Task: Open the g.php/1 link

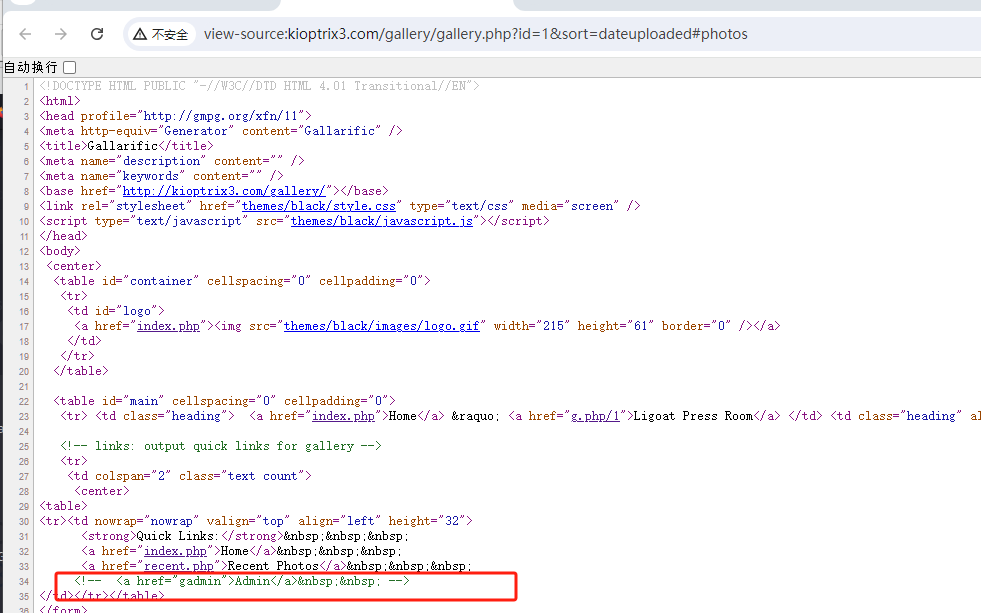Action: (595, 416)
